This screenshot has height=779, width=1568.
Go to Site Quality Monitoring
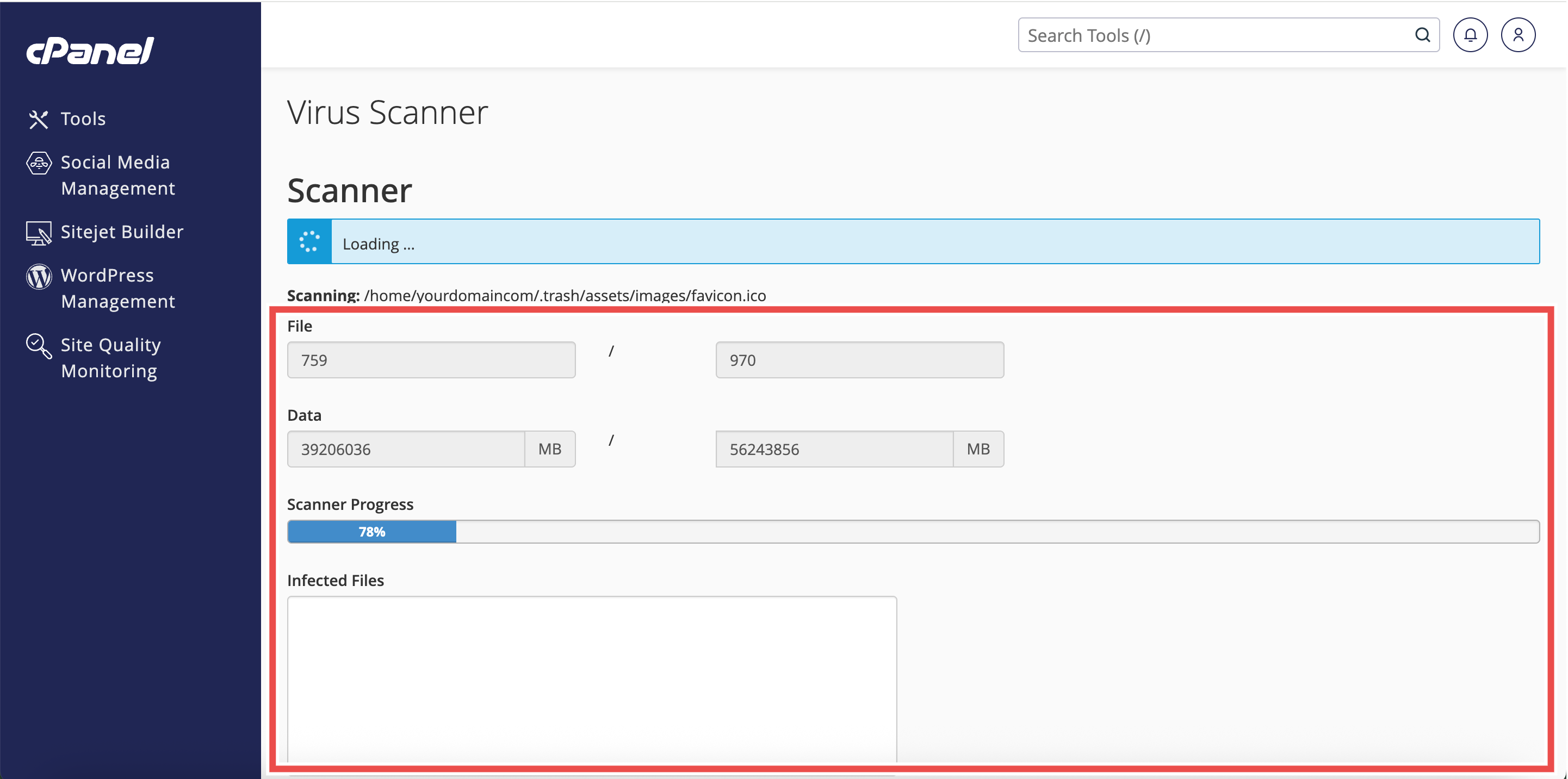111,358
